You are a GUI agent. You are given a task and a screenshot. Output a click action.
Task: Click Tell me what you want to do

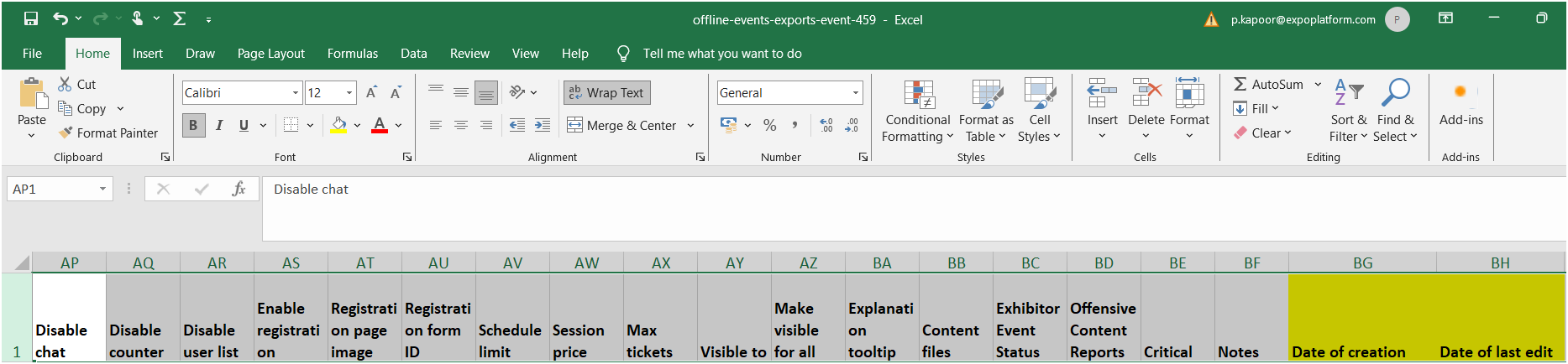pyautogui.click(x=721, y=53)
